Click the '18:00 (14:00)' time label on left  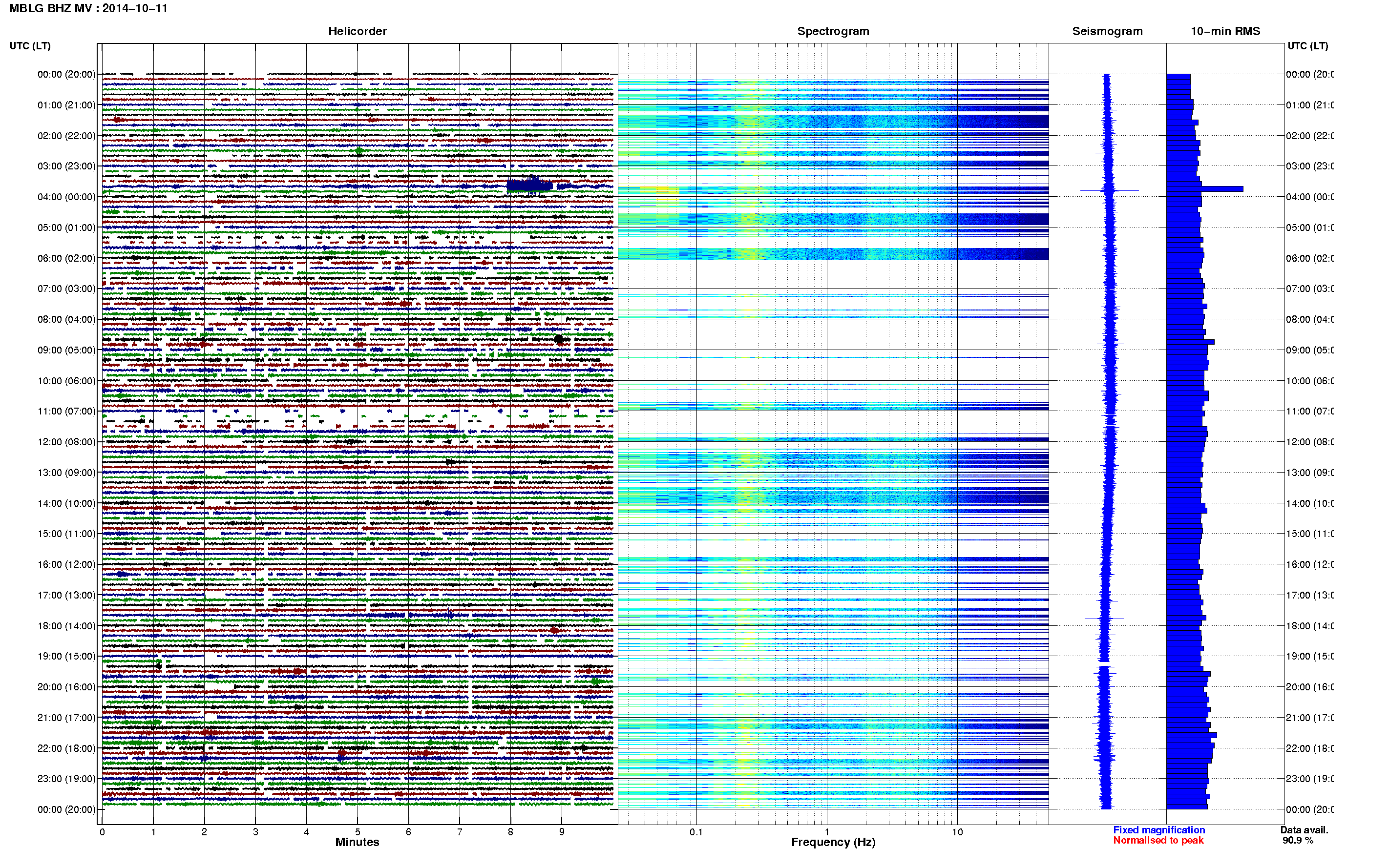tap(66, 626)
